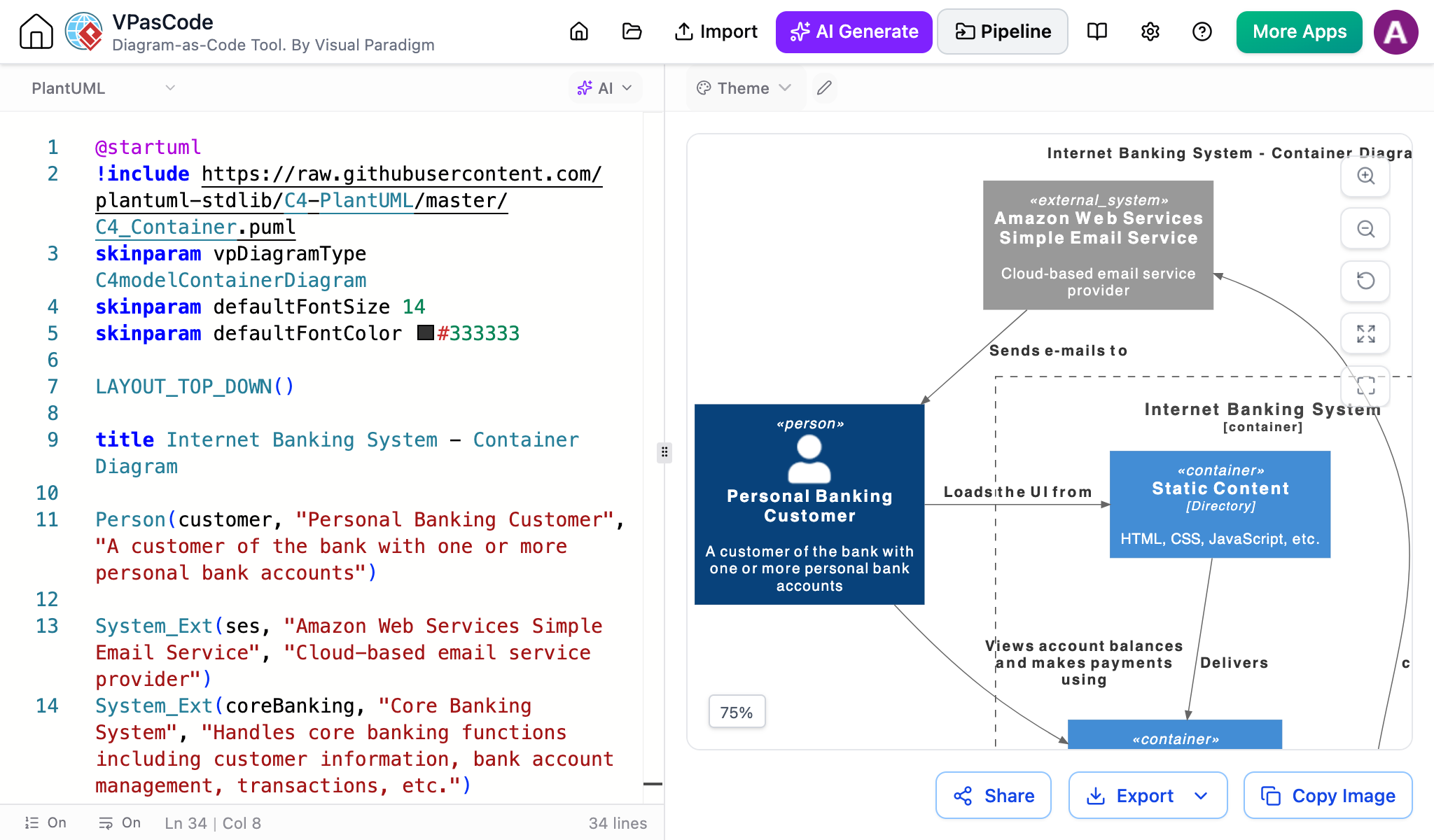Screen dimensions: 1434x840
Task: Click the outlined house icon at far left
Action: [36, 31]
